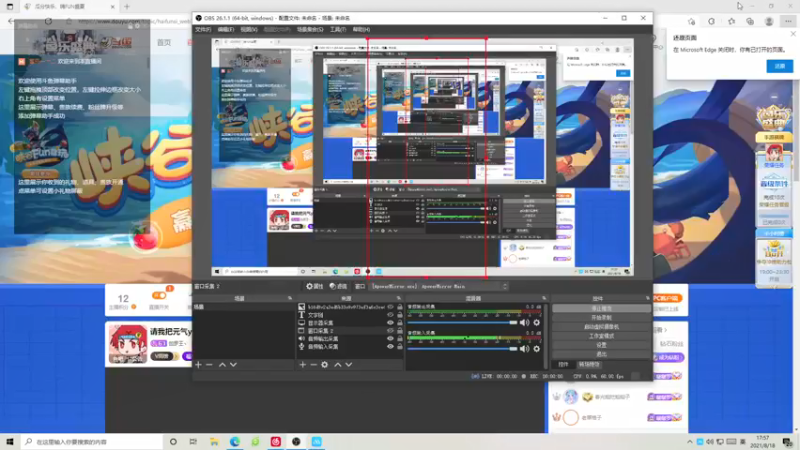Image resolution: width=800 pixels, height=450 pixels.
Task: Move the selected source down in Sources
Action: [348, 365]
